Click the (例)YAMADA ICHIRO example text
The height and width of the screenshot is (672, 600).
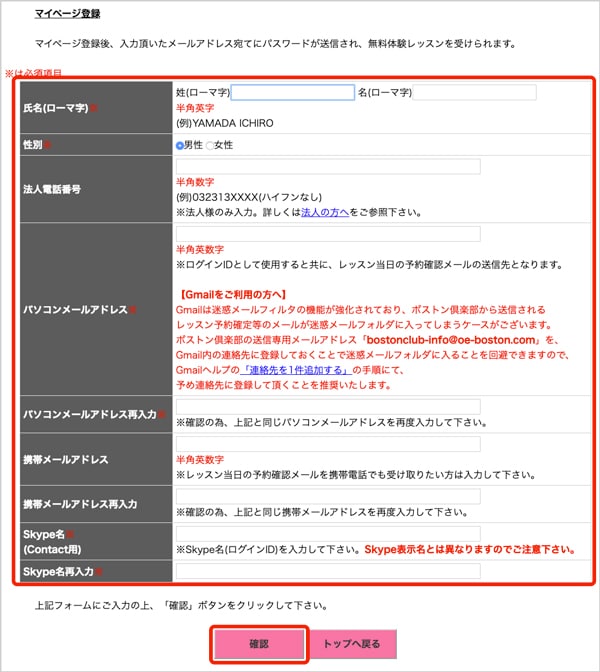pos(224,123)
